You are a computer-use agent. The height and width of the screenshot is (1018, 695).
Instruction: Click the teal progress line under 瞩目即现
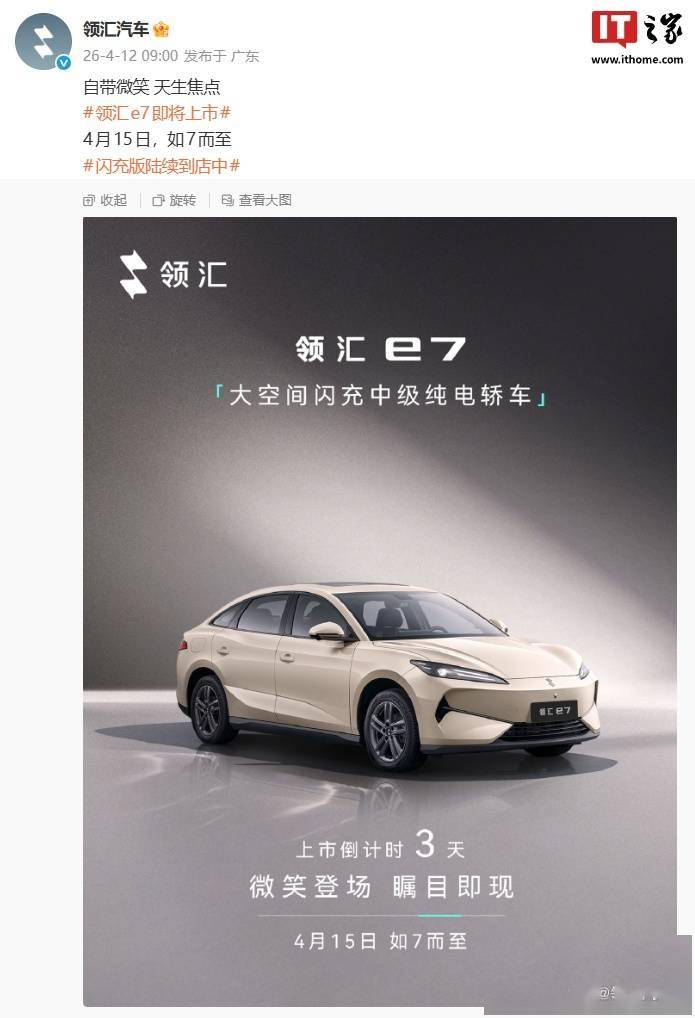click(440, 915)
